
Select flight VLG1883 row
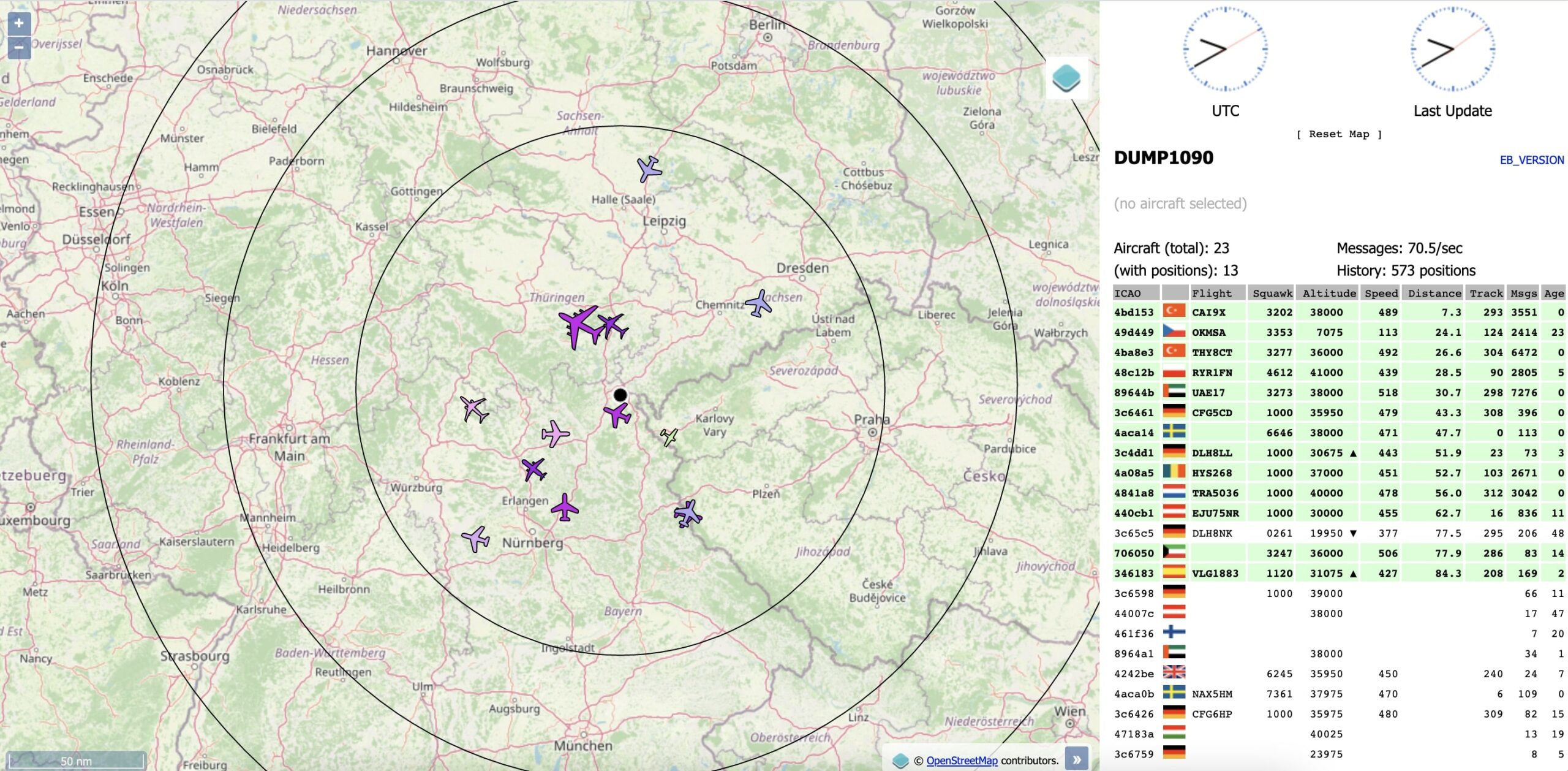click(1339, 573)
